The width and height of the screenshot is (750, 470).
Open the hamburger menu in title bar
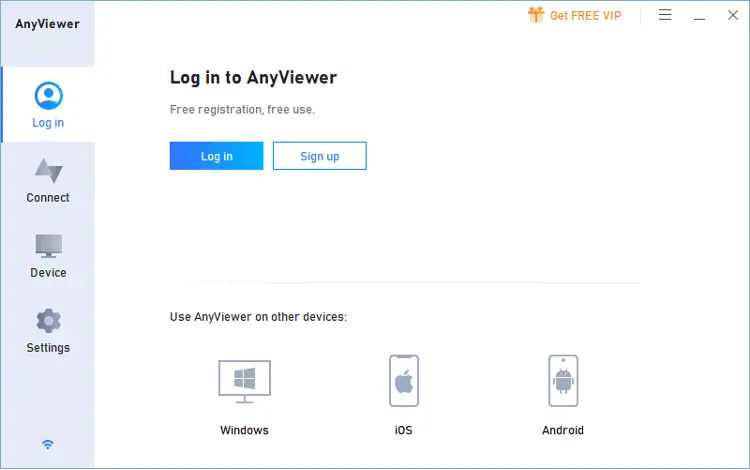point(665,15)
